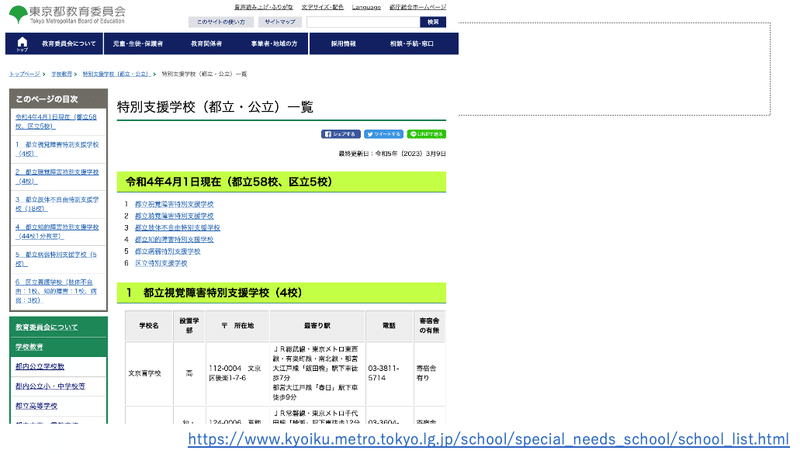
Task: Click sidebar link 2 都立聴覚障害特別支援学校(4校)
Action: click(57, 176)
